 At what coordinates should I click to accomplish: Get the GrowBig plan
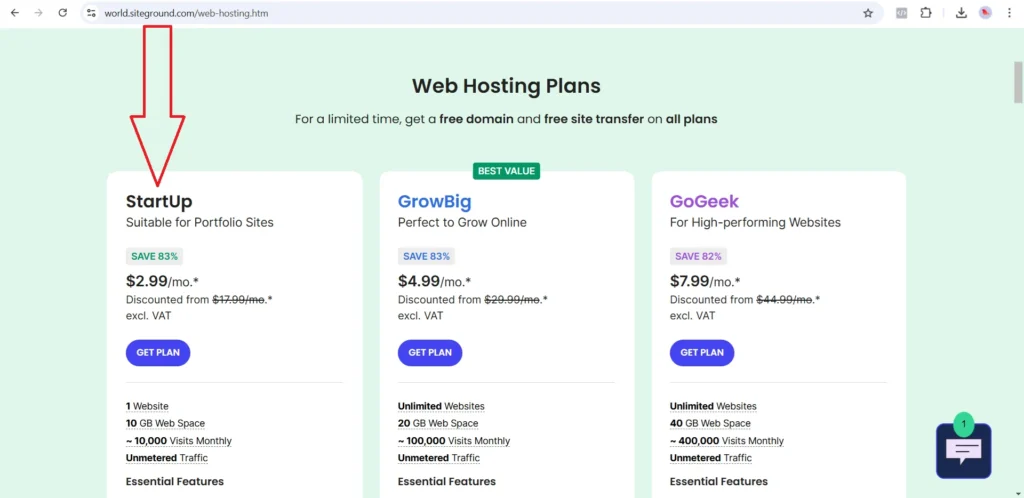[x=430, y=352]
